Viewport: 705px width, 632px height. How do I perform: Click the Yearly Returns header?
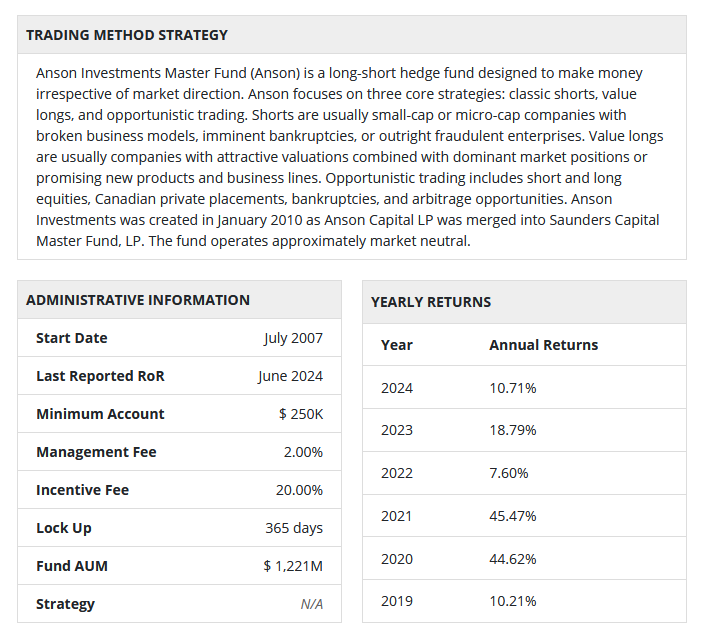[x=431, y=302]
